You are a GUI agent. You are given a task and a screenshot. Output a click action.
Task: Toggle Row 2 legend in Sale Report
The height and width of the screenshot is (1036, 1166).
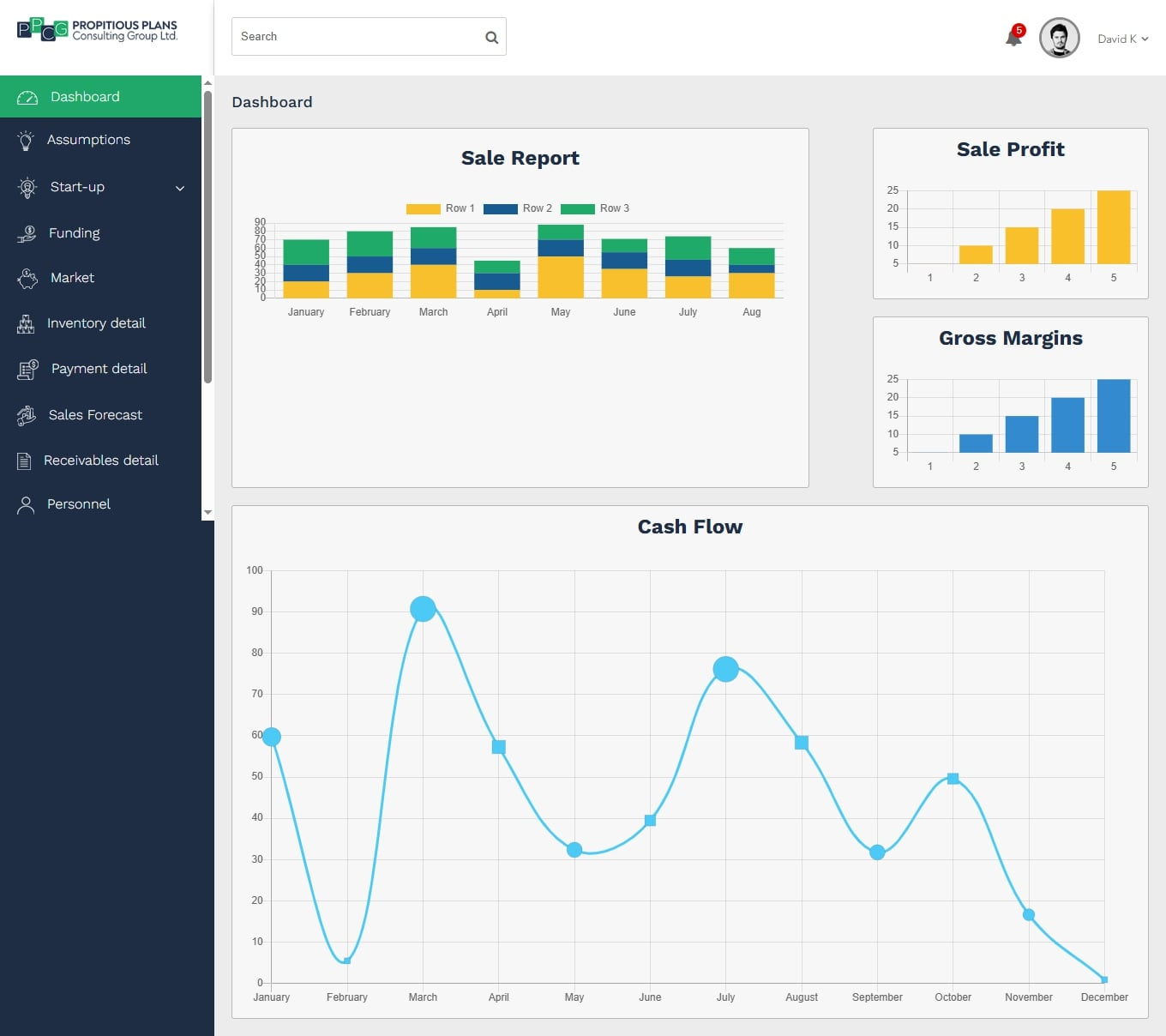pos(517,208)
